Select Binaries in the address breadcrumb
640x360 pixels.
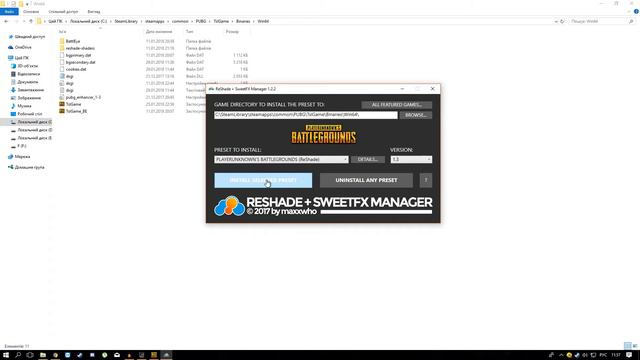tap(243, 21)
